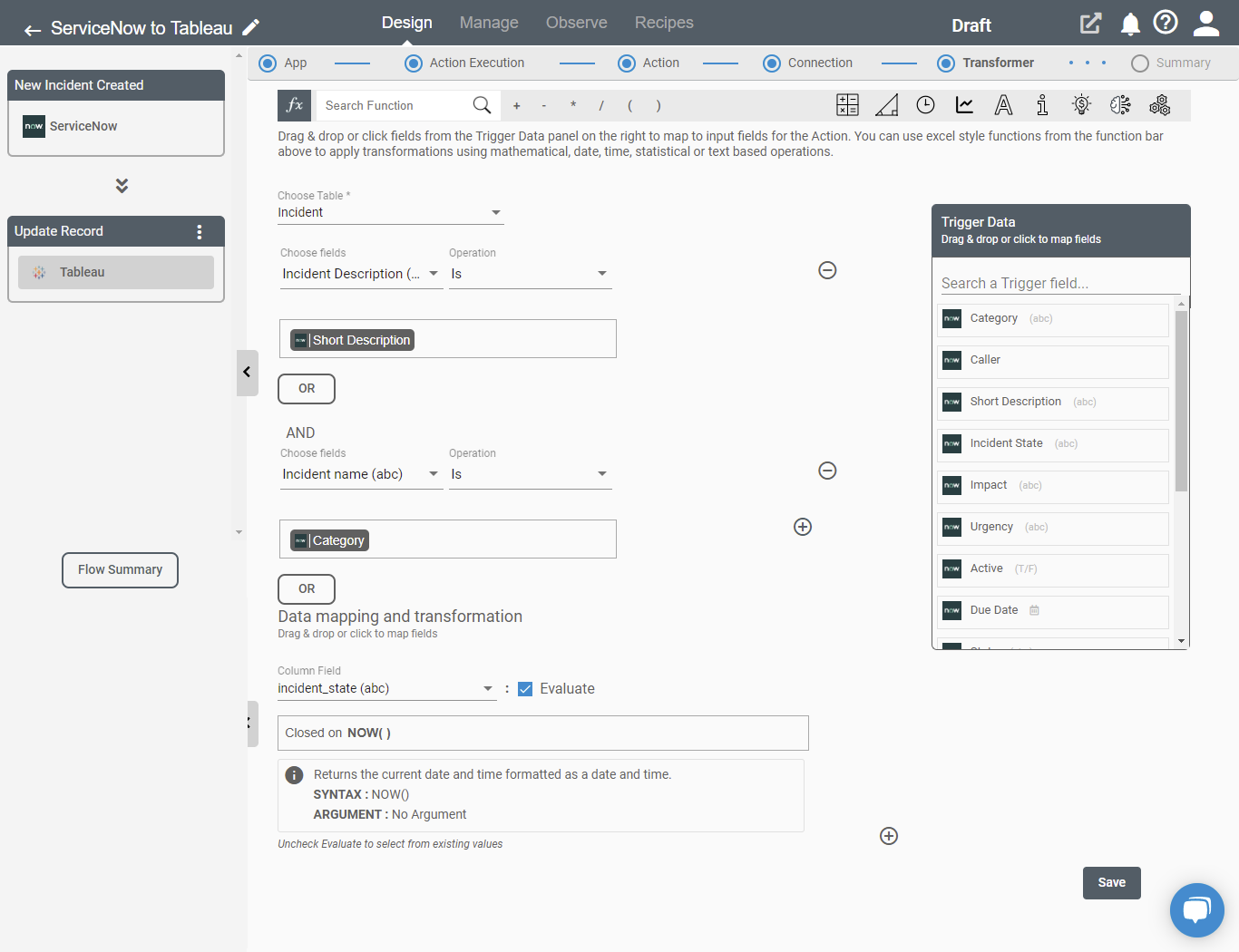This screenshot has height=952, width=1239.
Task: Open help question mark icon
Action: 1166,22
